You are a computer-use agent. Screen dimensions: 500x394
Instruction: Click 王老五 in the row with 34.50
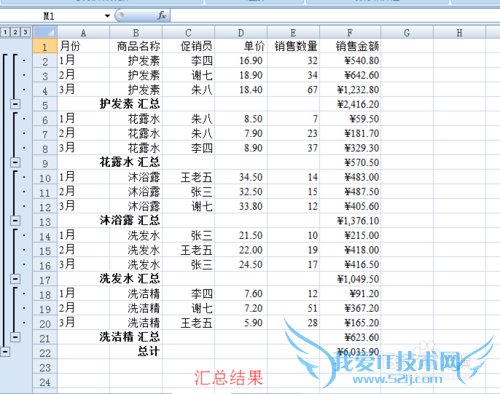click(x=188, y=177)
